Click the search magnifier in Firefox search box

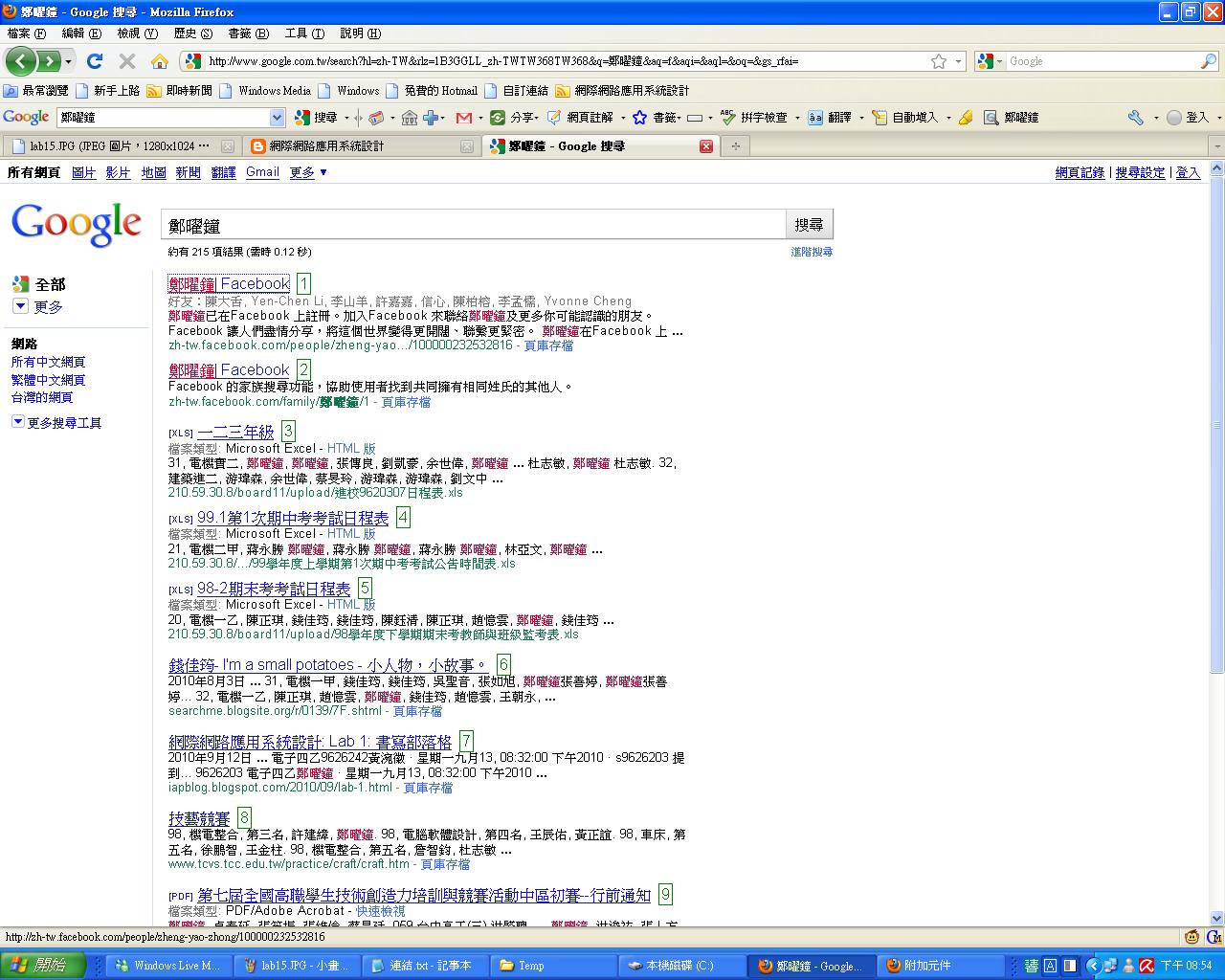(1209, 61)
